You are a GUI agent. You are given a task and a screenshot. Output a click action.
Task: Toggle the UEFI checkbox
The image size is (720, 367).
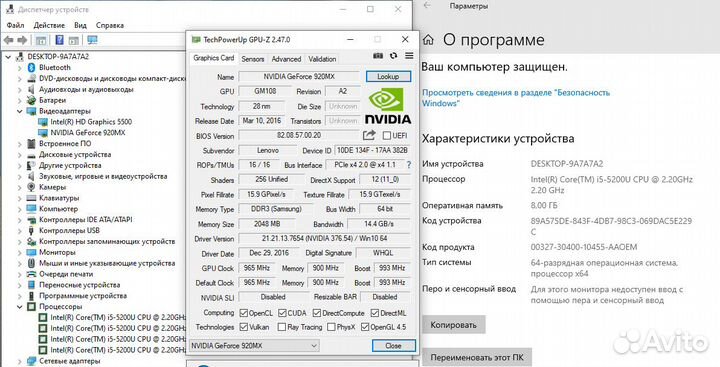click(x=387, y=136)
